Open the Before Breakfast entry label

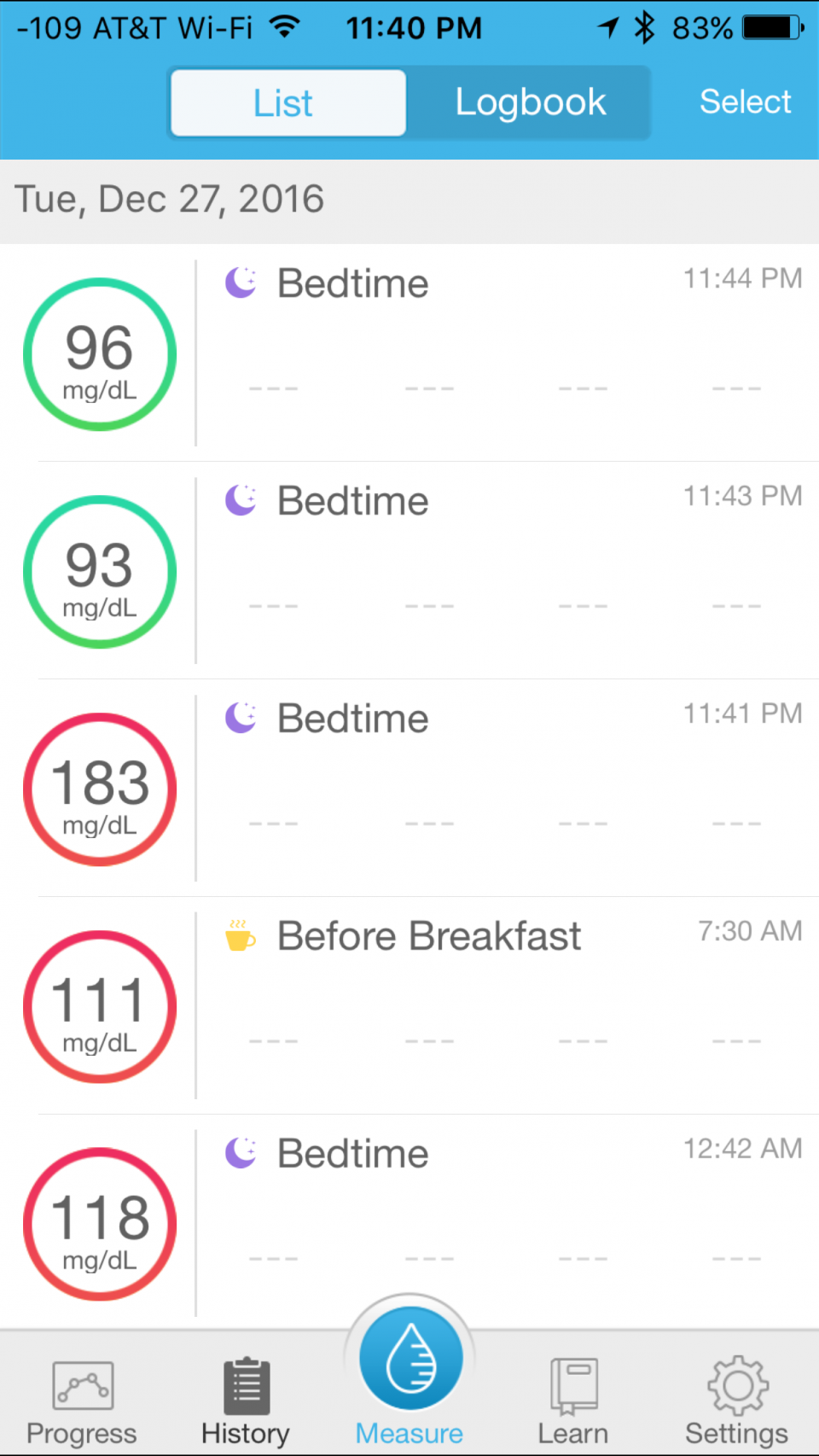(x=429, y=936)
